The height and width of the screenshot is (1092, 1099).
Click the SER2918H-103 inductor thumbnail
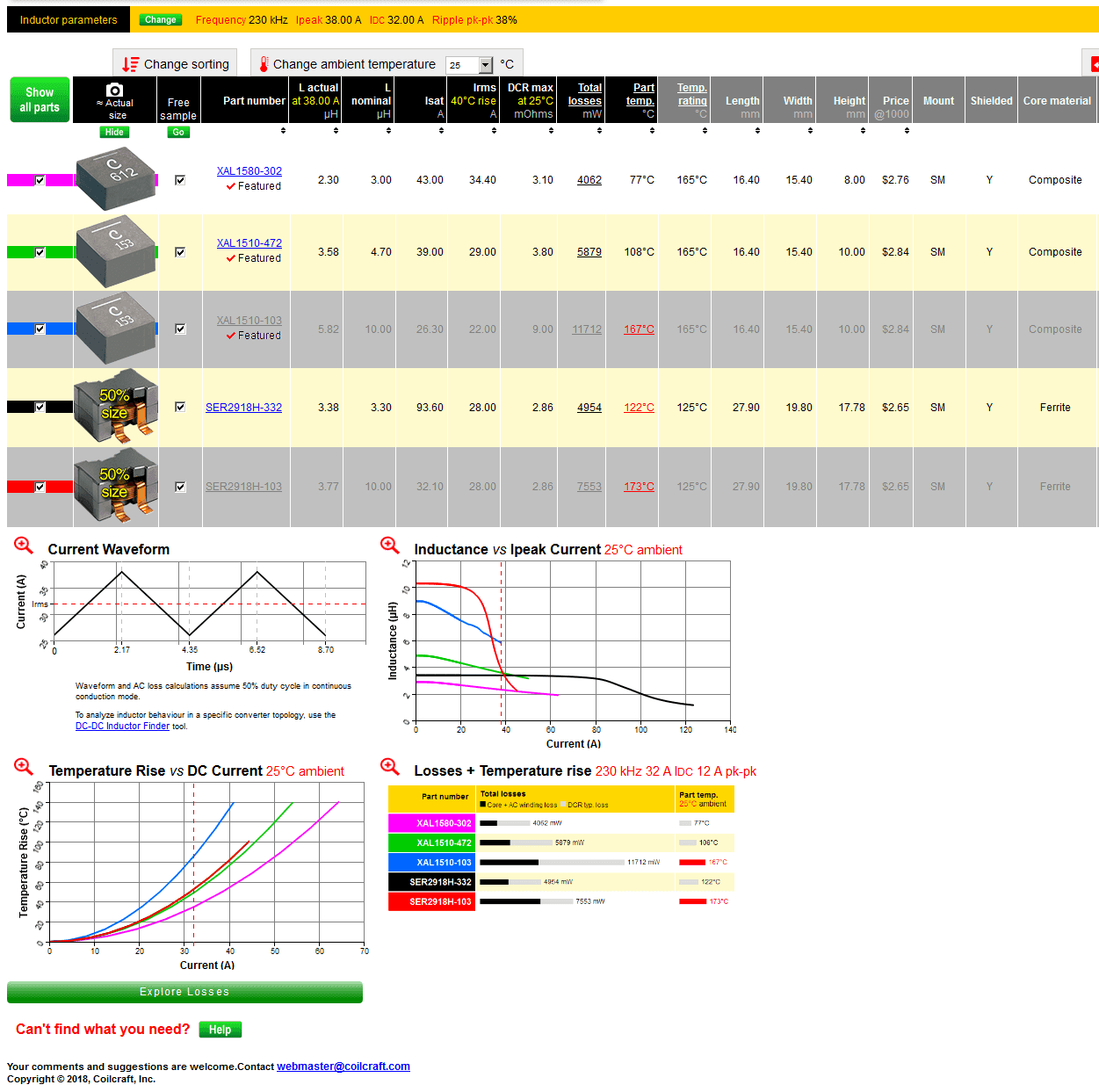[116, 486]
